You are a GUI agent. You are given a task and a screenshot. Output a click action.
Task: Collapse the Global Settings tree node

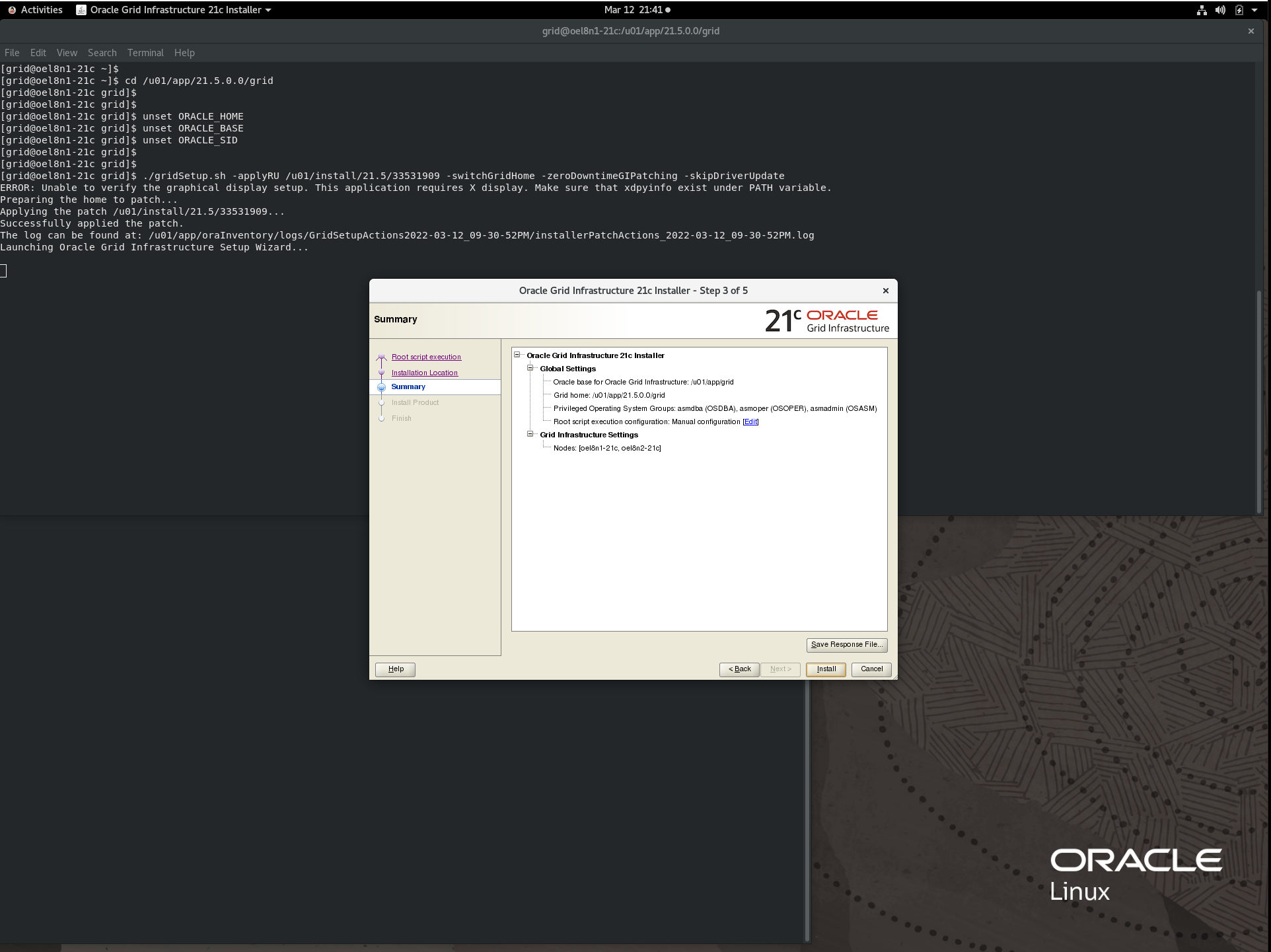point(530,368)
